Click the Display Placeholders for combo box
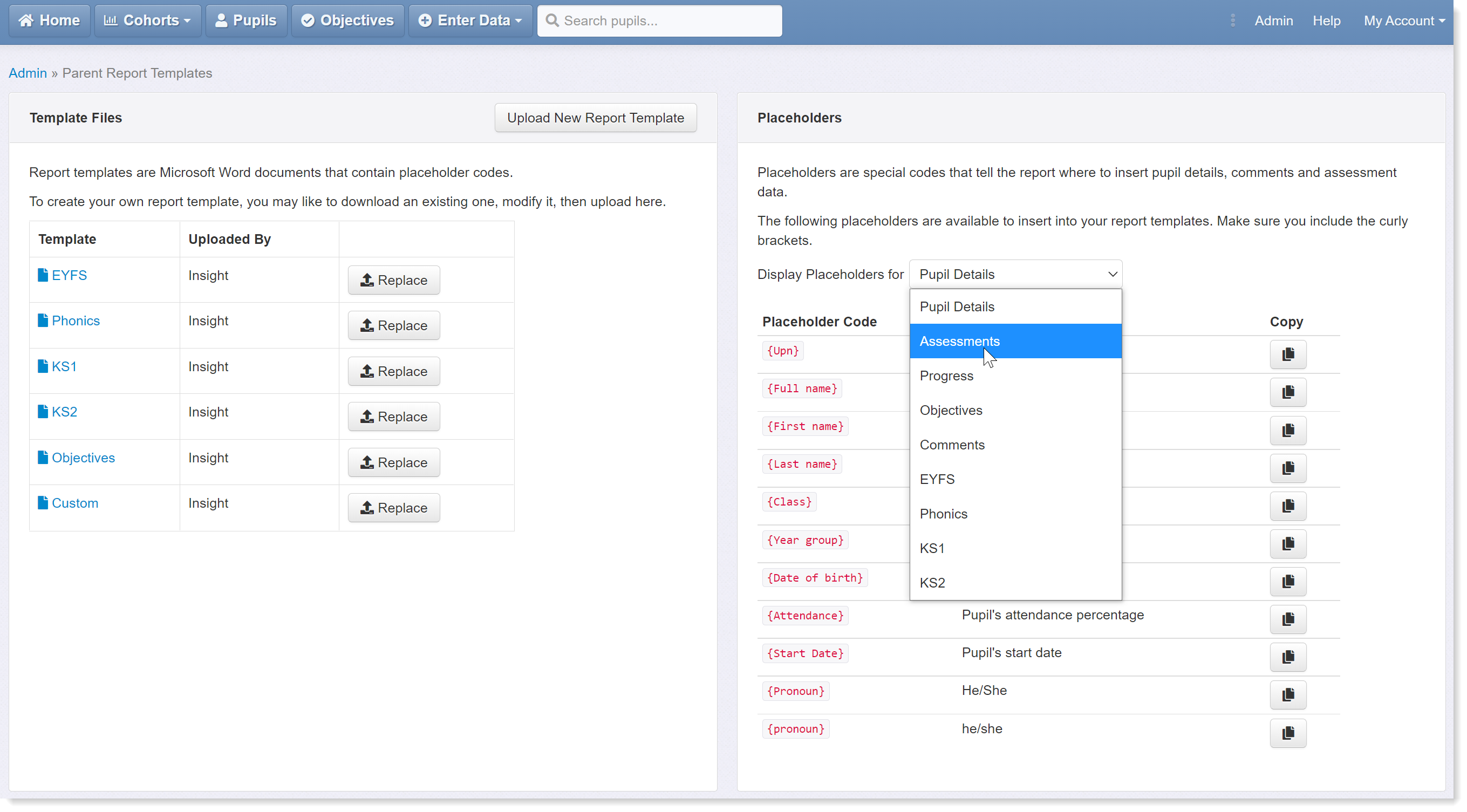 tap(1015, 275)
